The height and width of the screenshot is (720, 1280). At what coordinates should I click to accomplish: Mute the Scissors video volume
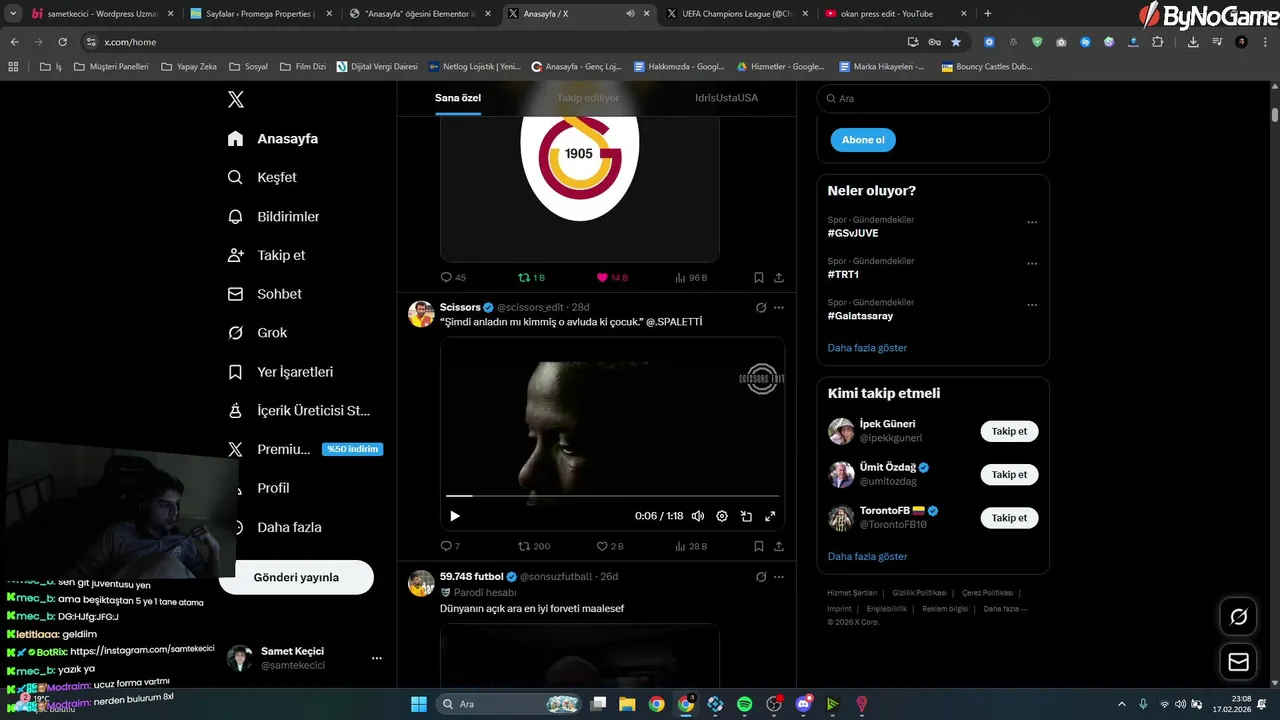pyautogui.click(x=698, y=516)
